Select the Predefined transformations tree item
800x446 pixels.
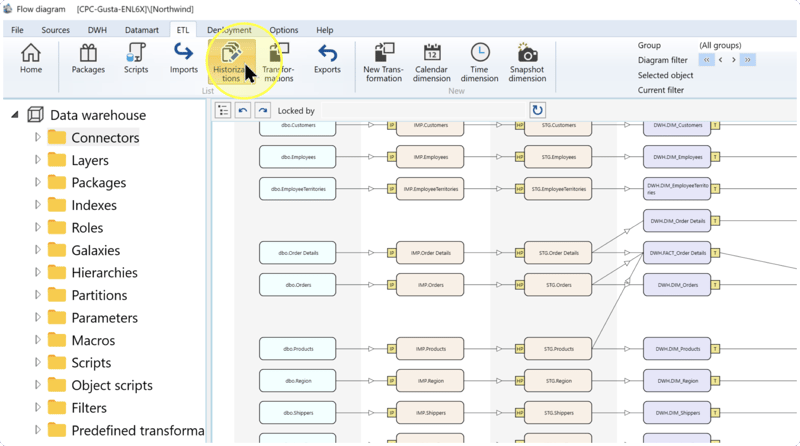tap(138, 430)
